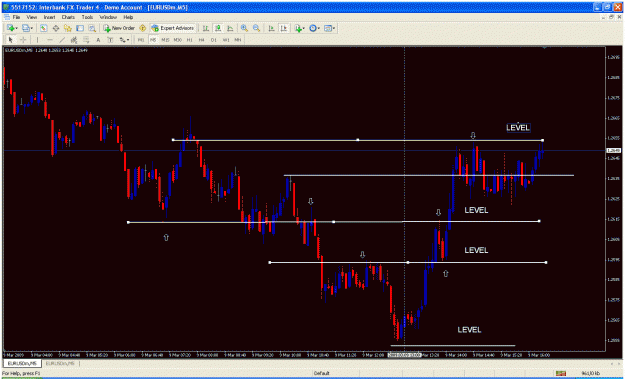Open the View menu
625x379 pixels.
coord(32,18)
